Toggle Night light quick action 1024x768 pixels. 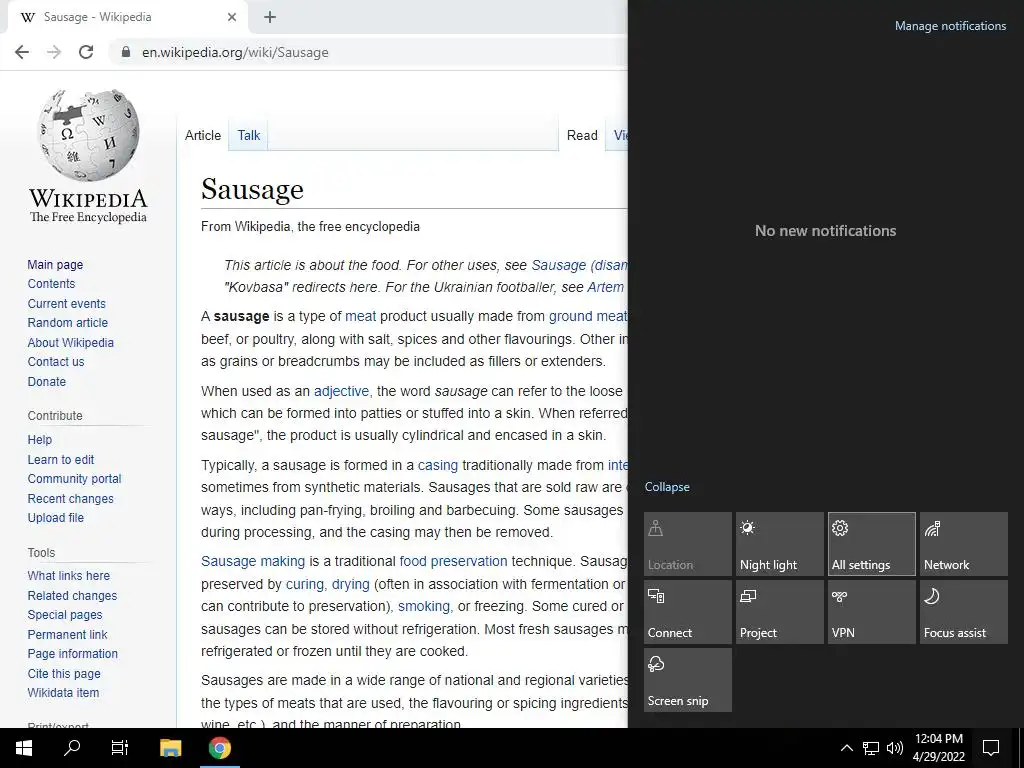tap(780, 544)
